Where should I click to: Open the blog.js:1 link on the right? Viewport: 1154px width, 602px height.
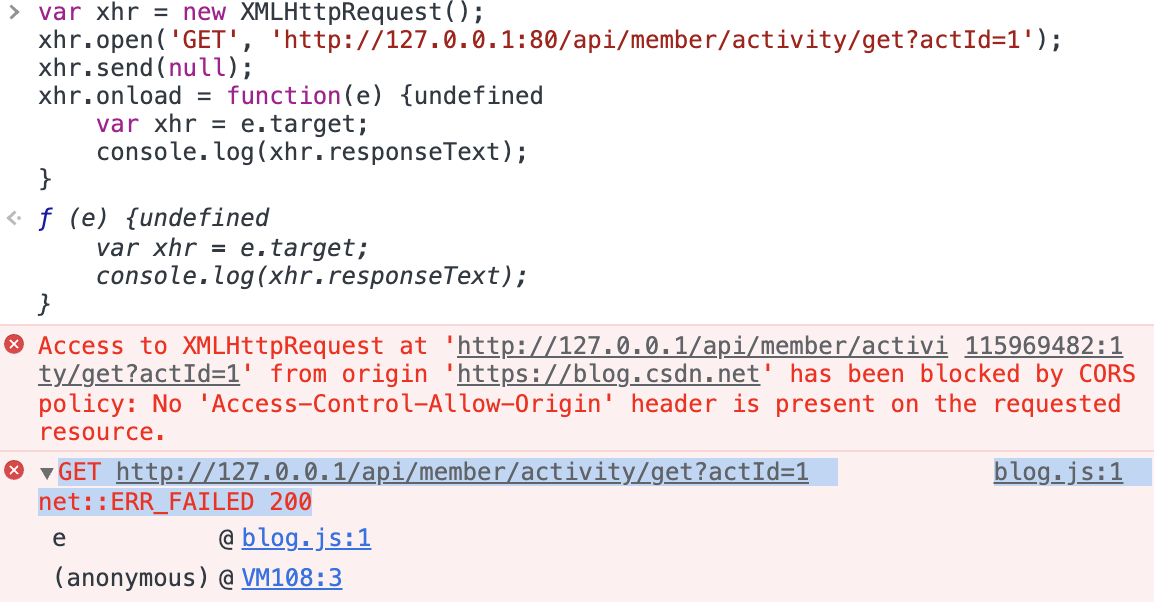(1058, 472)
